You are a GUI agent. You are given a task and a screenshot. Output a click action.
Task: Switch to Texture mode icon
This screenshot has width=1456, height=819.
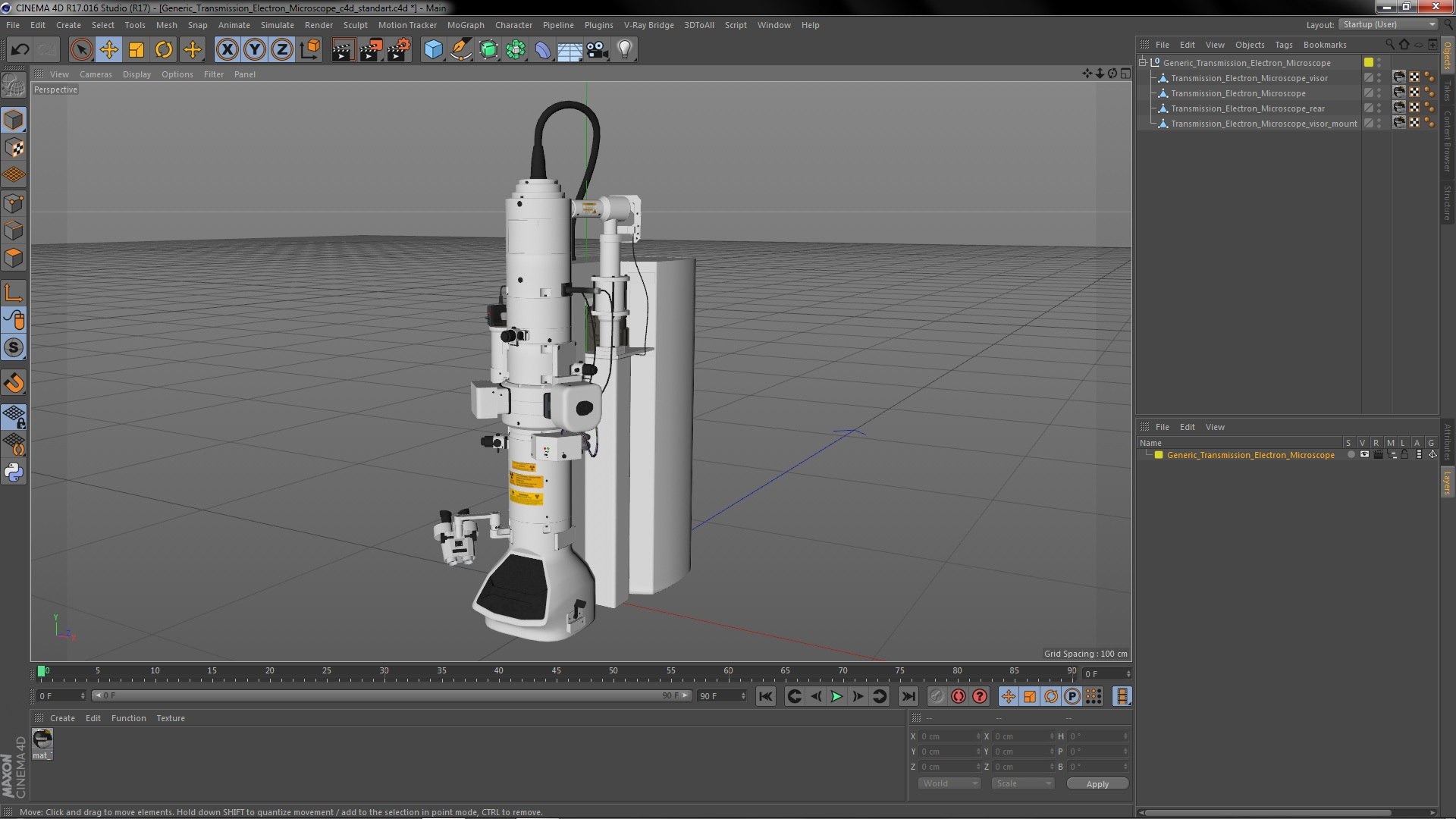[14, 148]
